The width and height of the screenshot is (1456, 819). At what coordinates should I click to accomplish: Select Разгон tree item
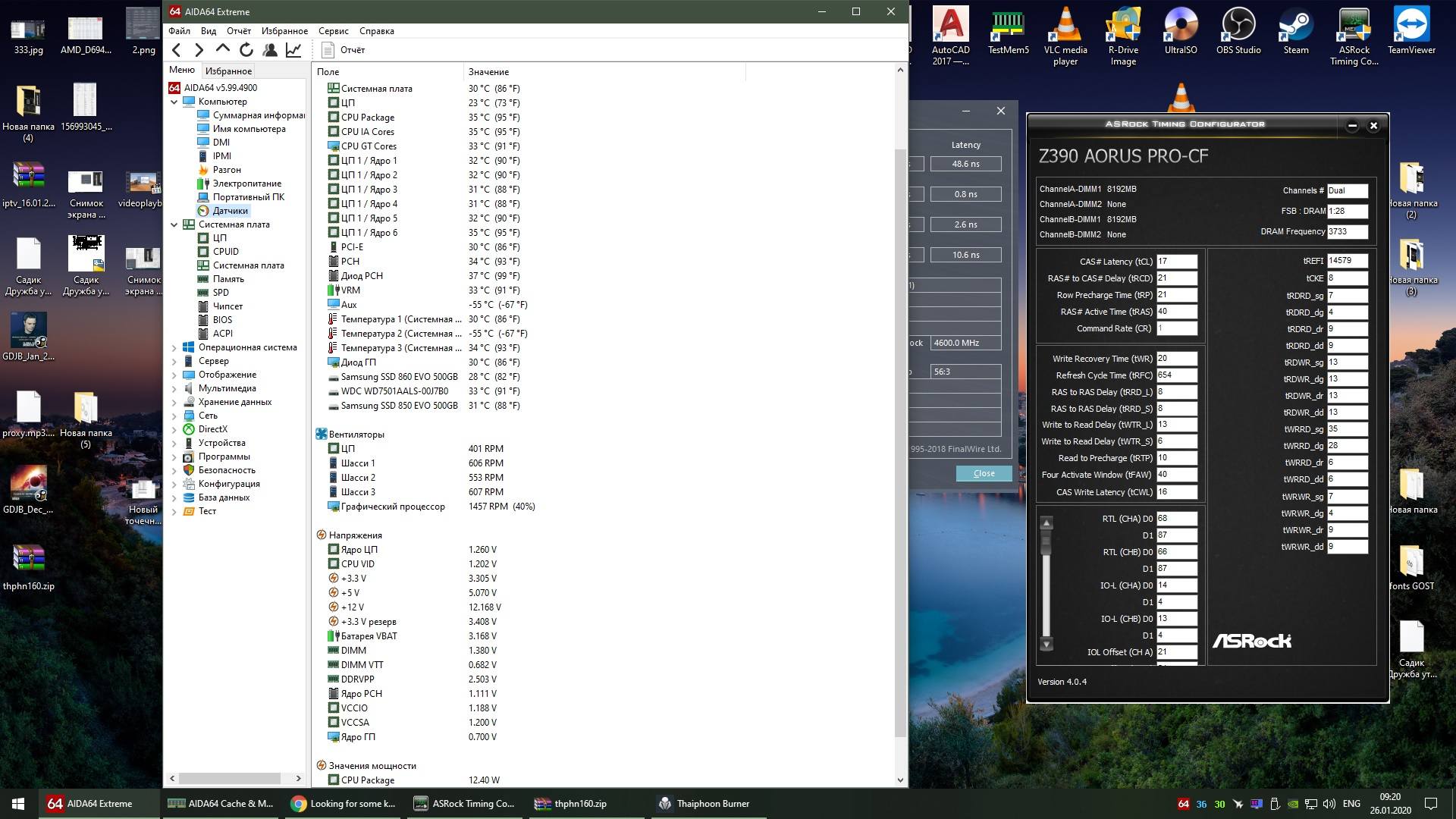pos(227,170)
